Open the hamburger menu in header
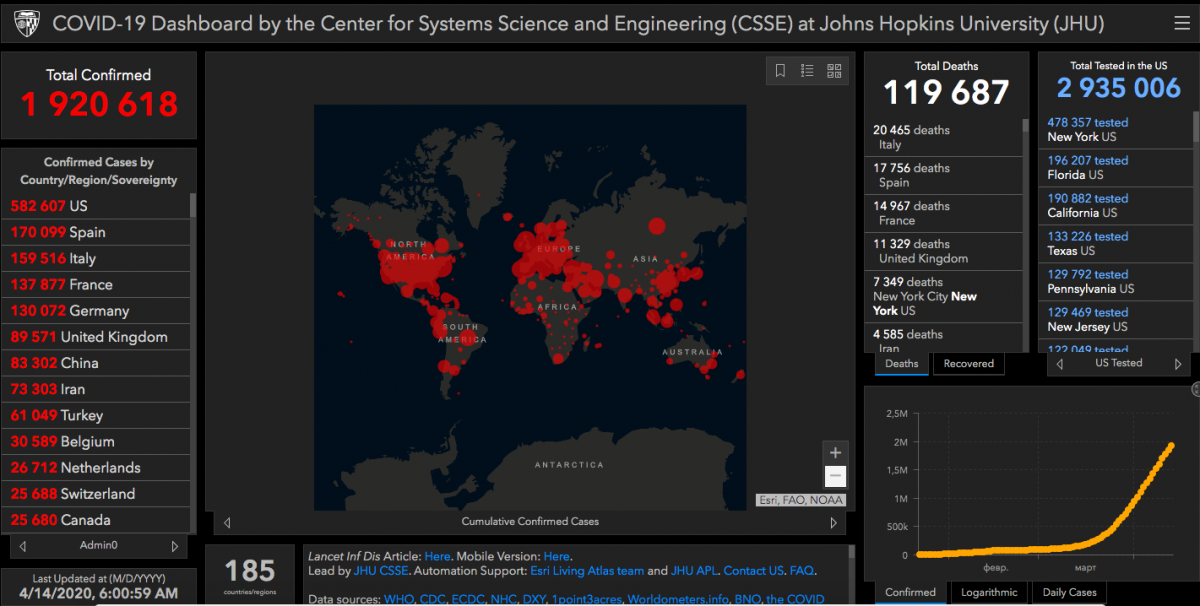Screen dimensions: 1200x606 click(1182, 22)
